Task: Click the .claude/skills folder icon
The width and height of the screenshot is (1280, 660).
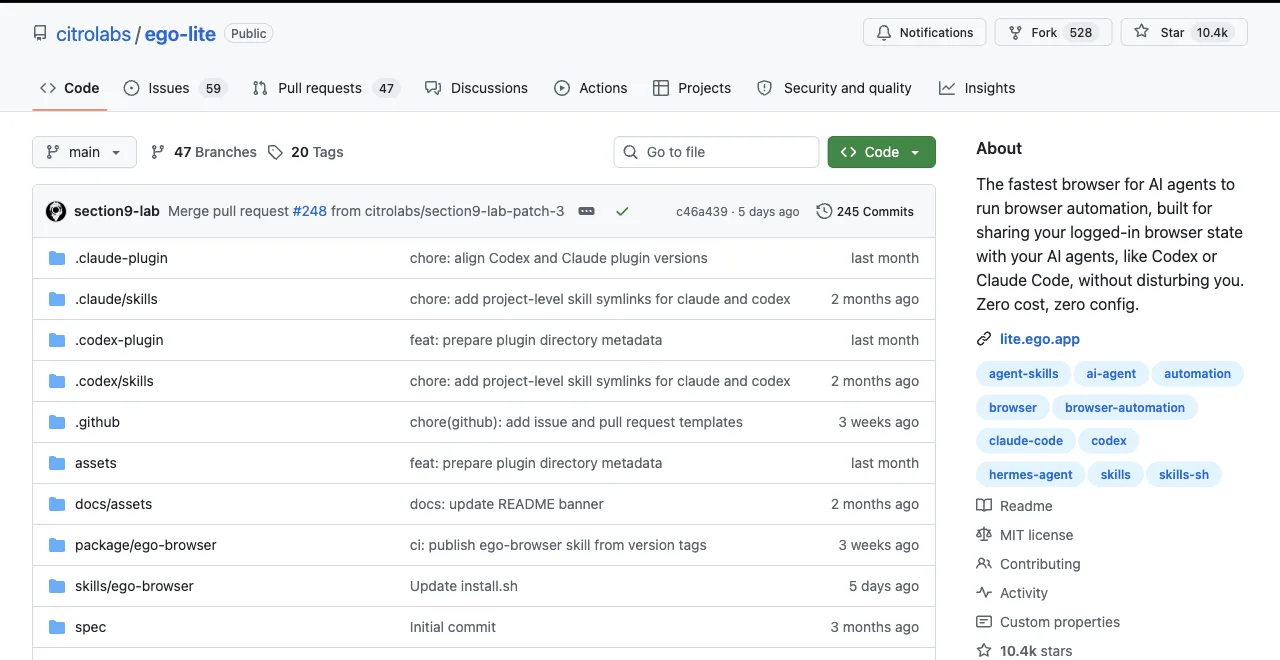Action: (57, 299)
